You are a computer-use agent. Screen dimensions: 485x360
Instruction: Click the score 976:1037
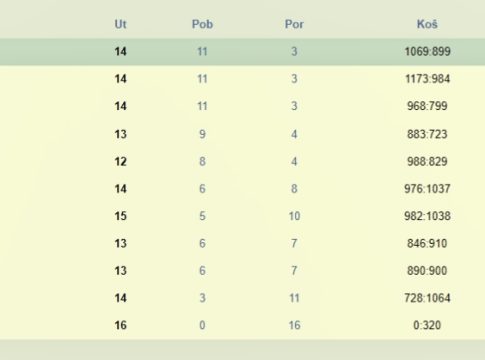[427, 189]
